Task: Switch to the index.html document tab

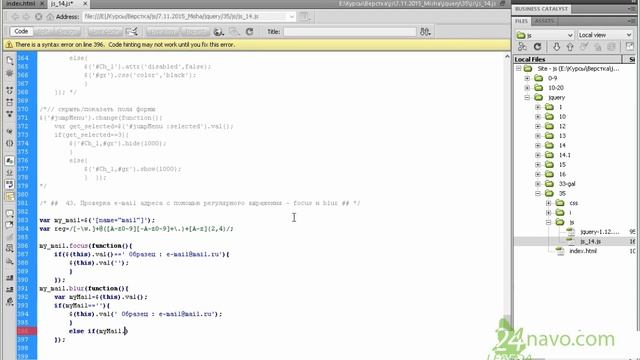Action: click(20, 4)
